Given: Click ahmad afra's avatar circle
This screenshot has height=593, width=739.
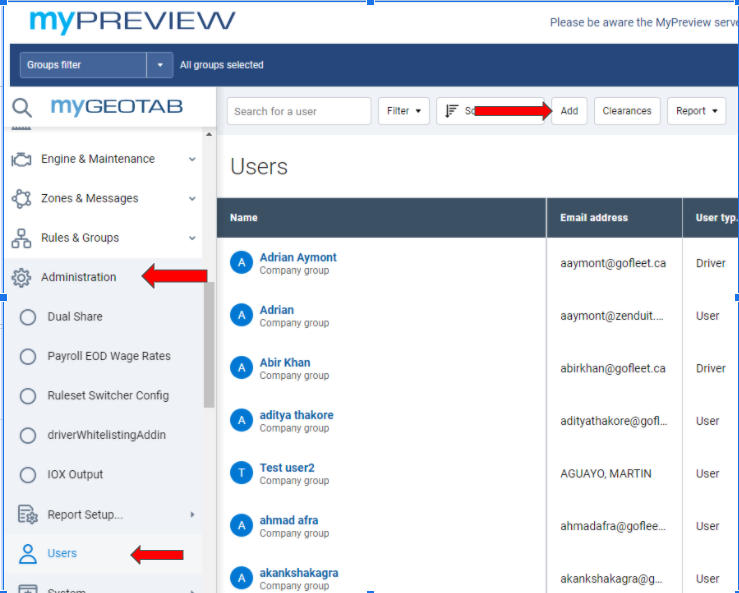Looking at the screenshot, I should 241,525.
